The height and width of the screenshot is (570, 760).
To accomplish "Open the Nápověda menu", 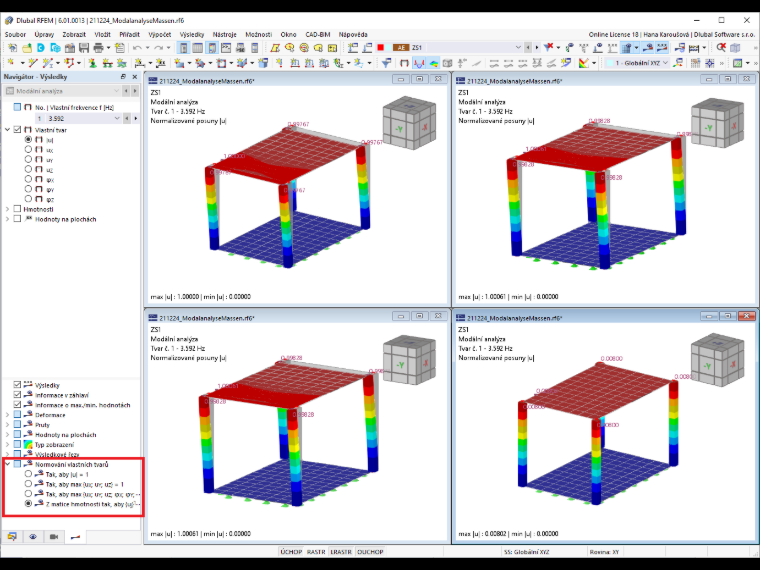I will click(x=353, y=34).
